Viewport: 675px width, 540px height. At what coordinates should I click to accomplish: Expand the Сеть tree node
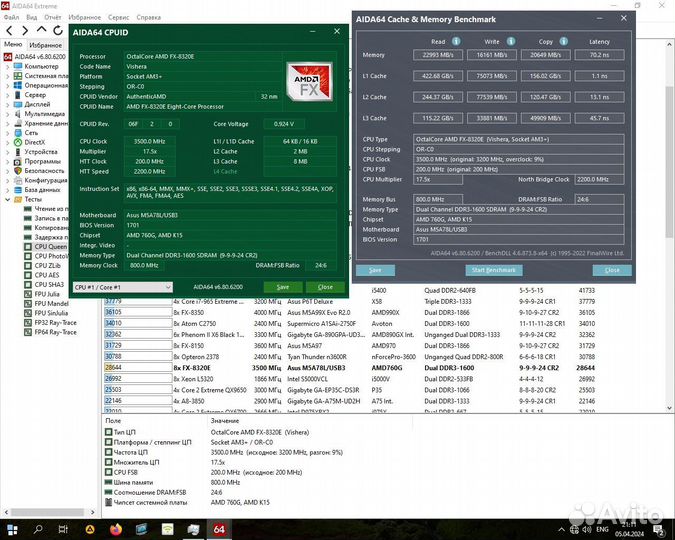[x=7, y=133]
